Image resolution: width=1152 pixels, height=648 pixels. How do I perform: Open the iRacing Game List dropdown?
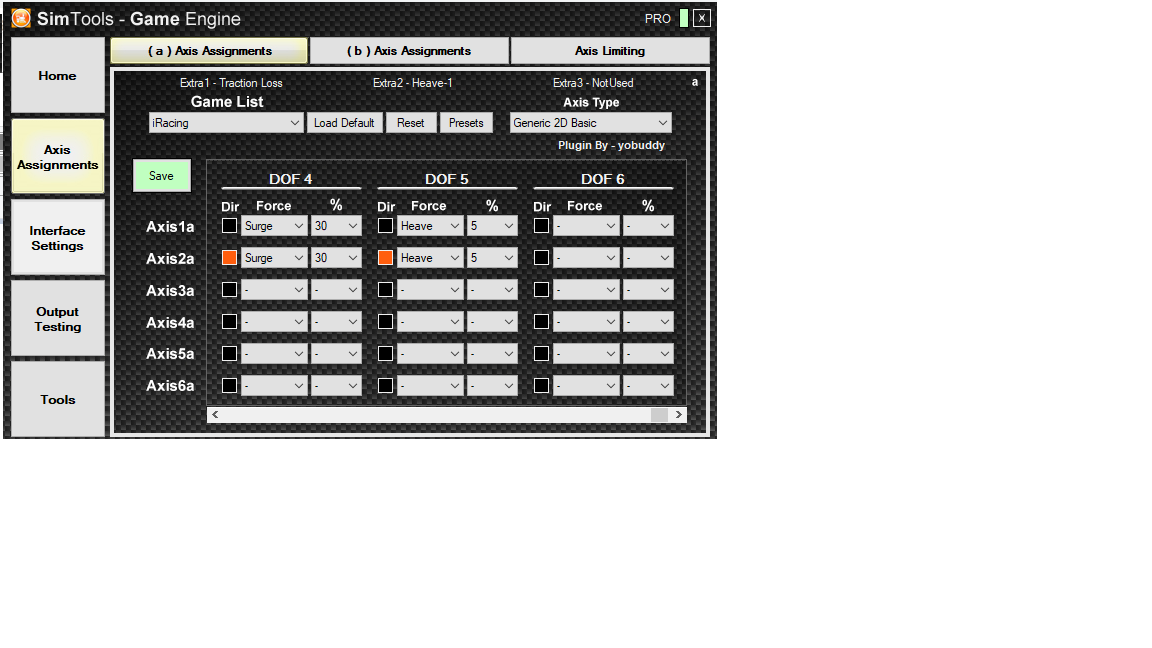226,123
